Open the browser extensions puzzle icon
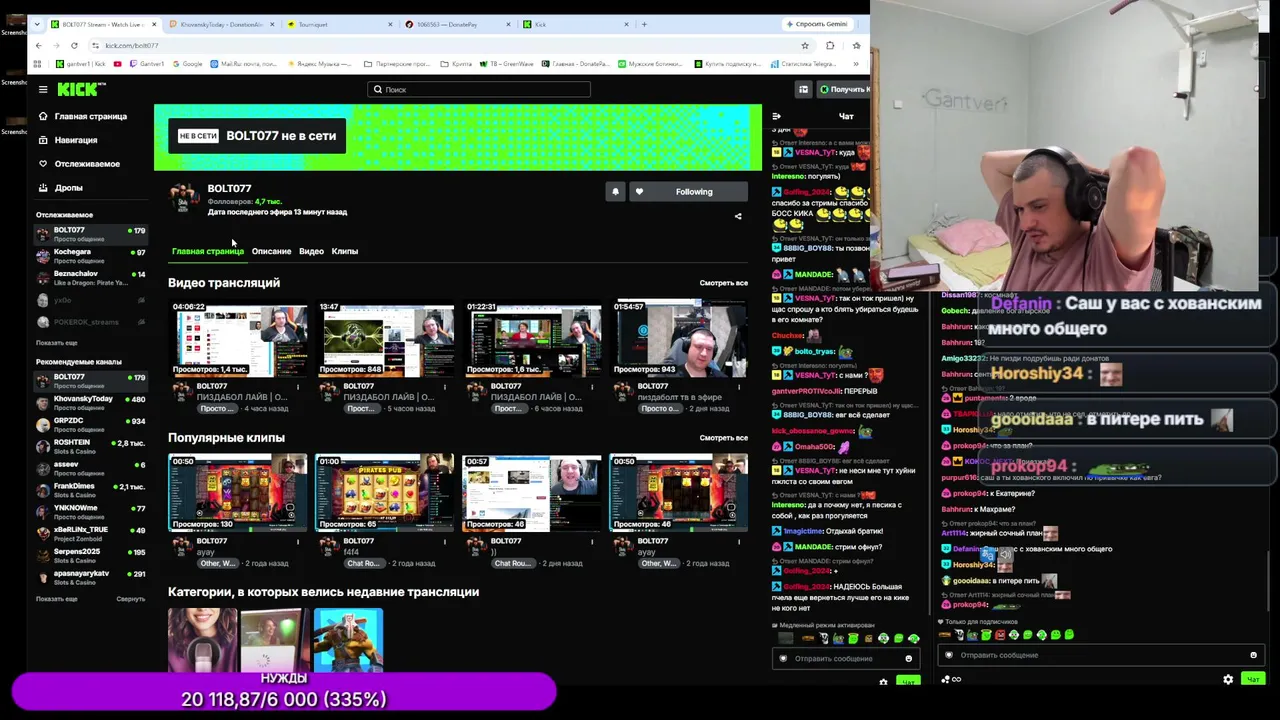This screenshot has width=1280, height=720. 830,45
